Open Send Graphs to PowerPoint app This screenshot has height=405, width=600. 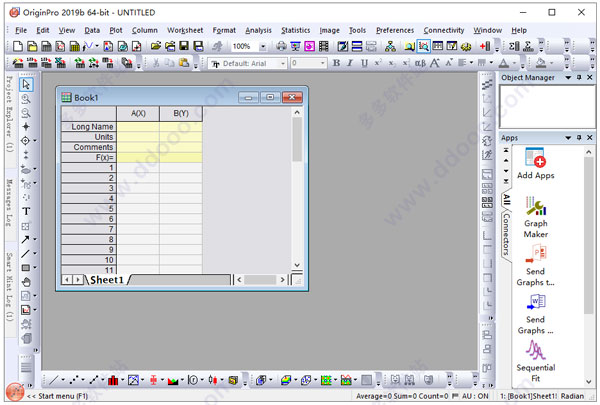click(x=535, y=265)
